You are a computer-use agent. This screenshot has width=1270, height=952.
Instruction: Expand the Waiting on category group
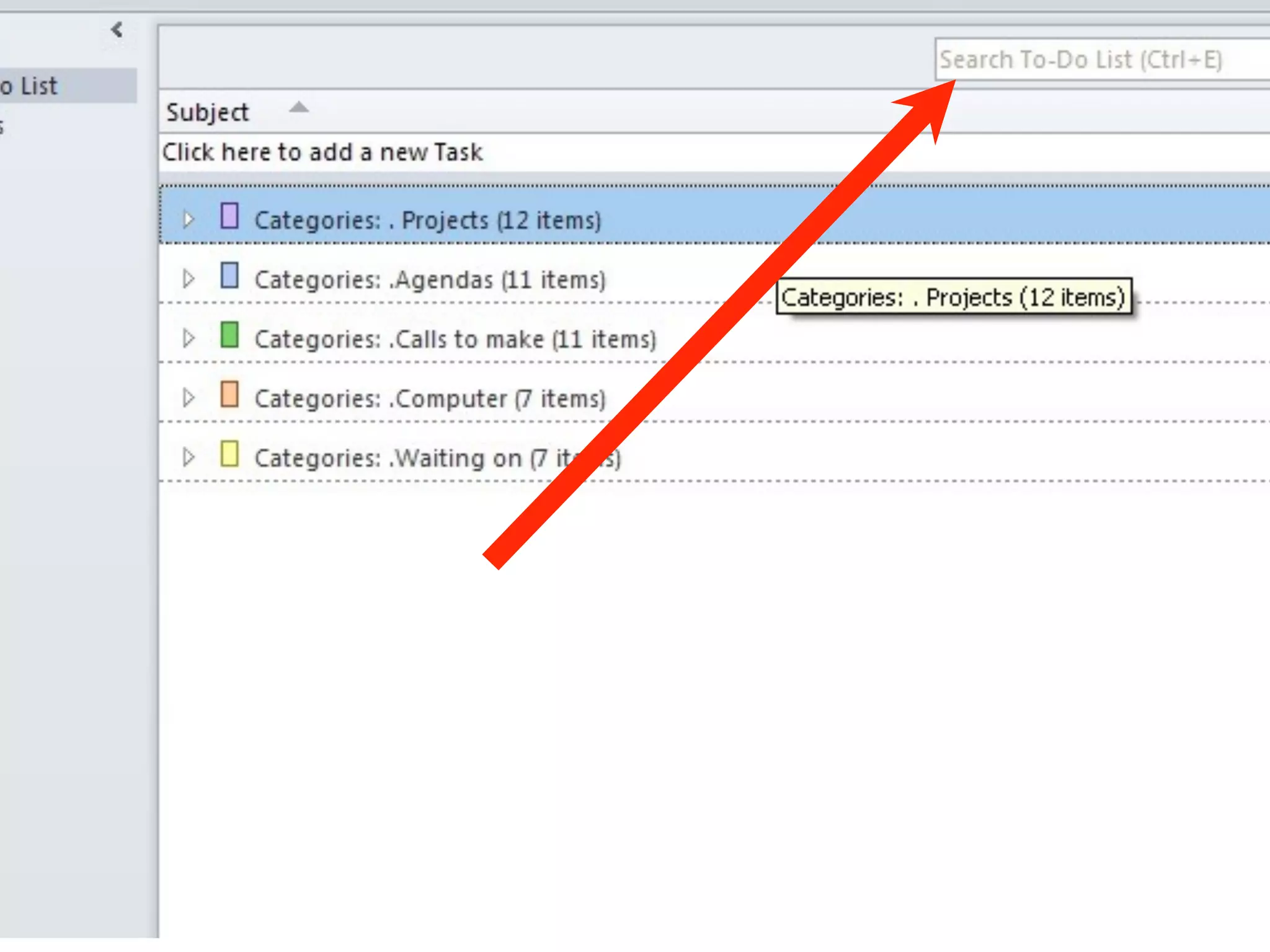[189, 457]
